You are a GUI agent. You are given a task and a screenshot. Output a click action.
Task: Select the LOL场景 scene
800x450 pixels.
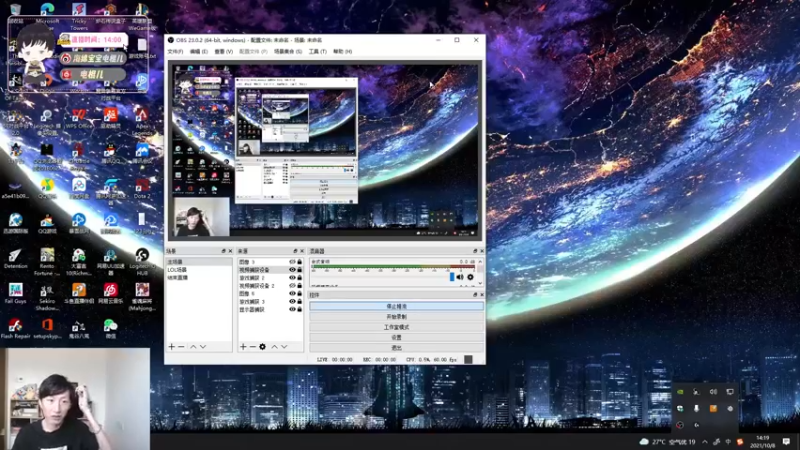pos(199,269)
